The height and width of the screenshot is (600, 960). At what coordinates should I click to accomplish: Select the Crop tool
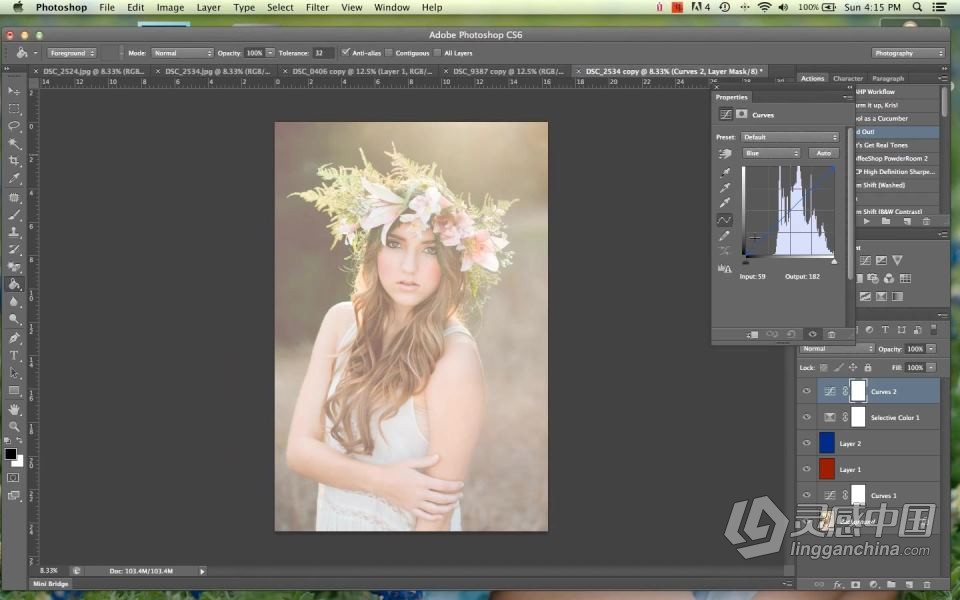click(x=13, y=161)
